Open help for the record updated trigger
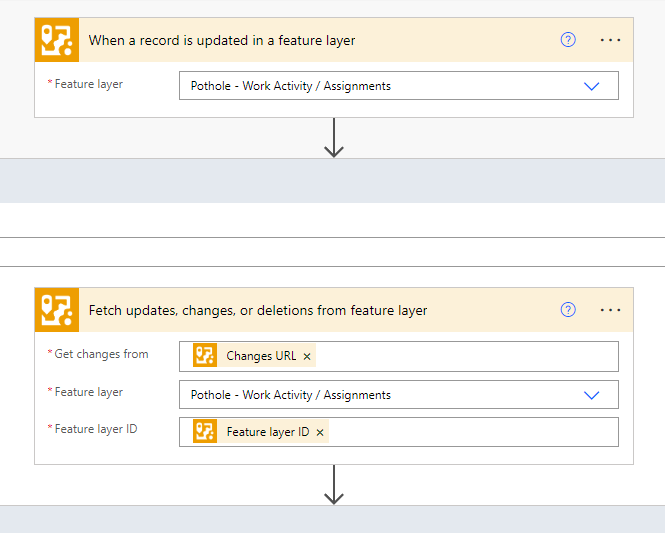 tap(568, 40)
